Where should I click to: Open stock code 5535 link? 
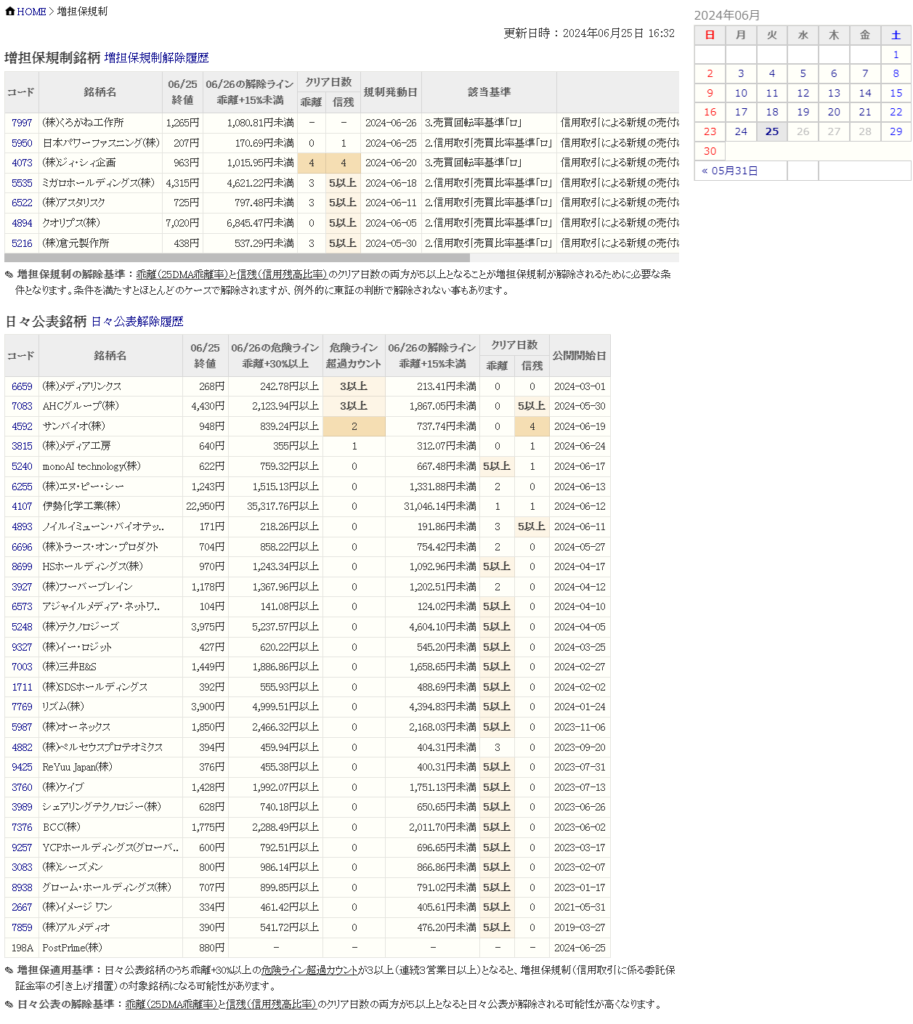click(x=22, y=183)
